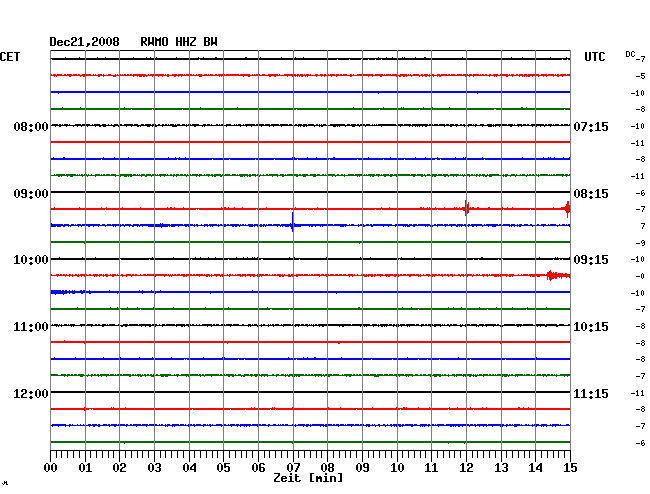Viewport: 650px width, 494px height.
Task: Click the 15 minute axis tick label
Action: click(570, 467)
